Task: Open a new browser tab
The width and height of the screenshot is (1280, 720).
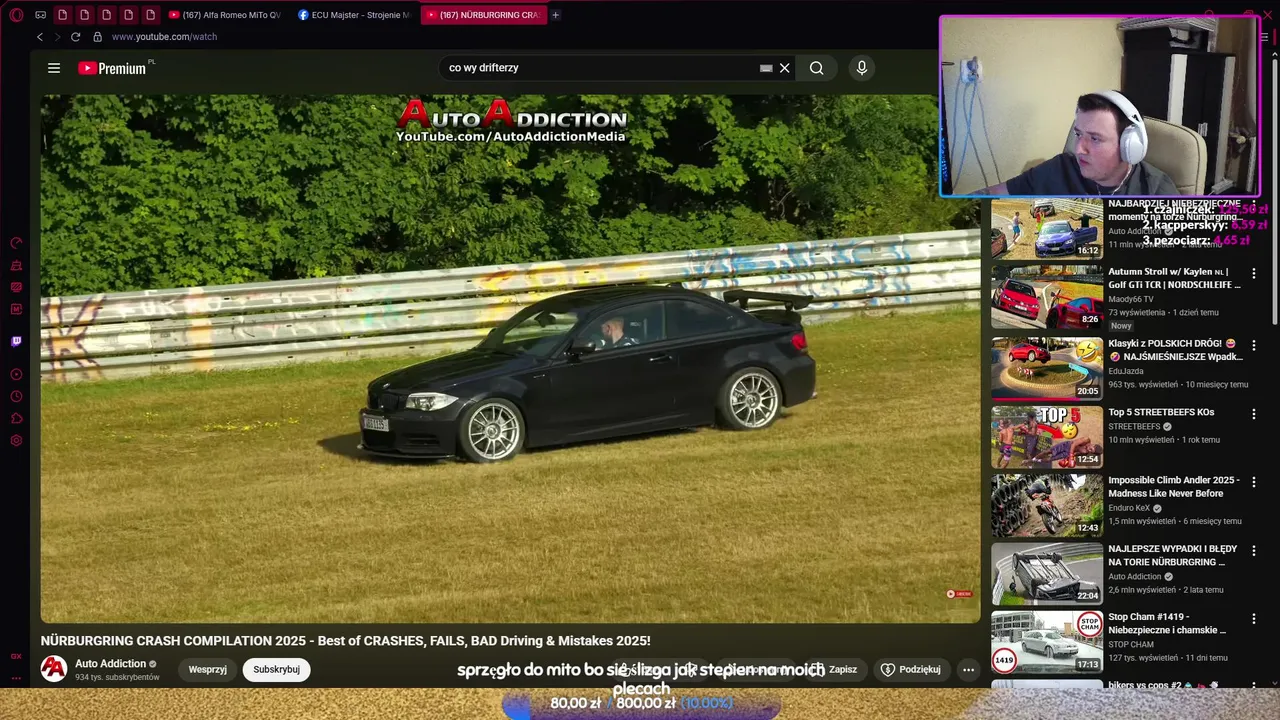Action: coord(556,15)
